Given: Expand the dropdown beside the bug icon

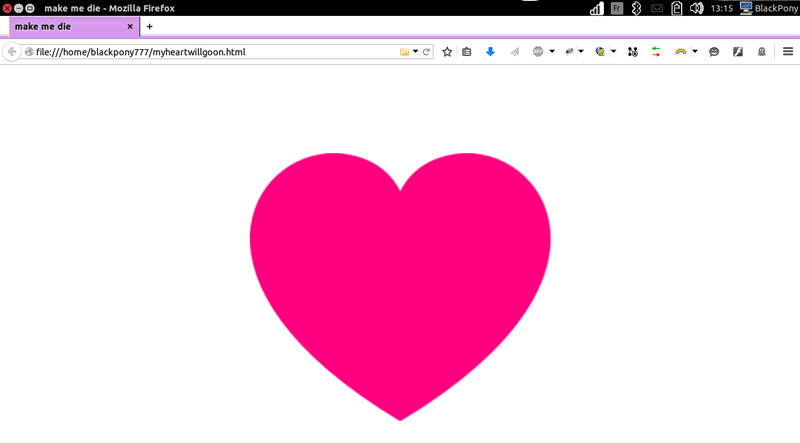Looking at the screenshot, I should pos(581,52).
